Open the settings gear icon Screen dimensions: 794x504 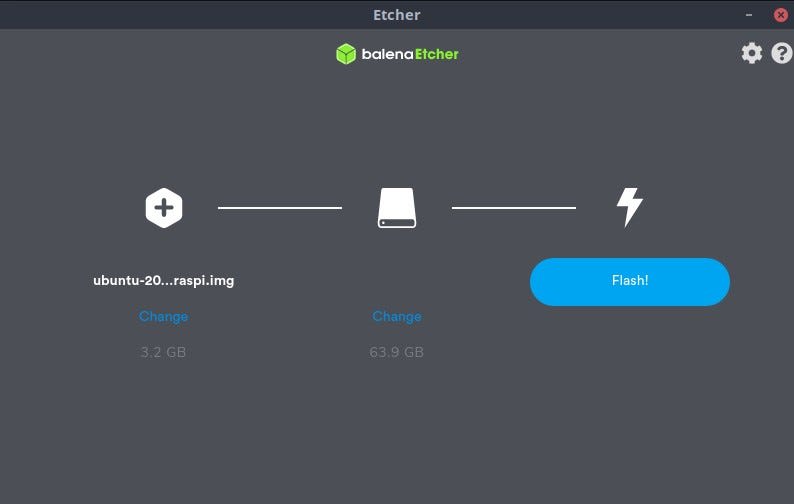(751, 53)
